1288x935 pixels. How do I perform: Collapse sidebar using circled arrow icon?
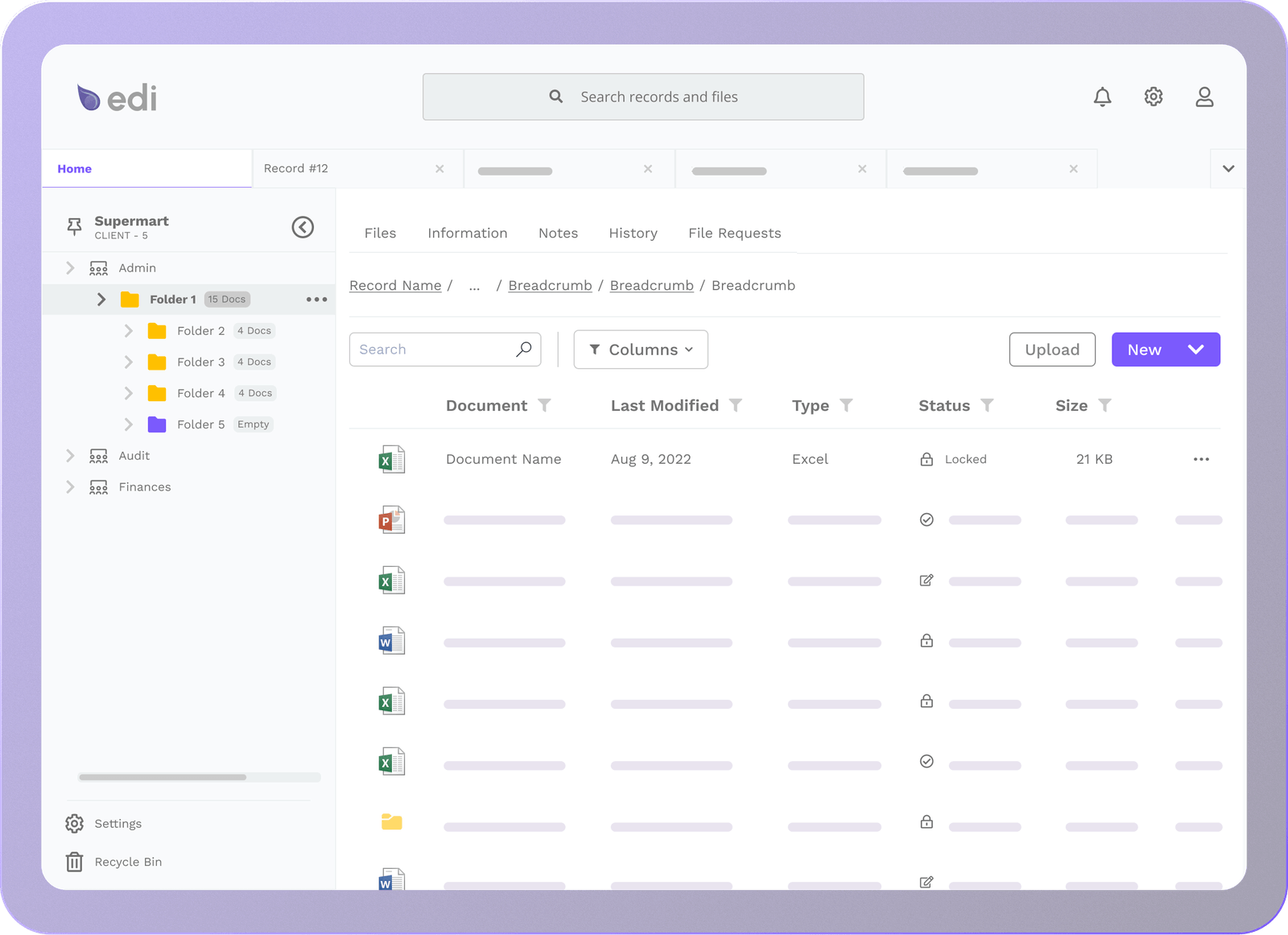[x=303, y=227]
